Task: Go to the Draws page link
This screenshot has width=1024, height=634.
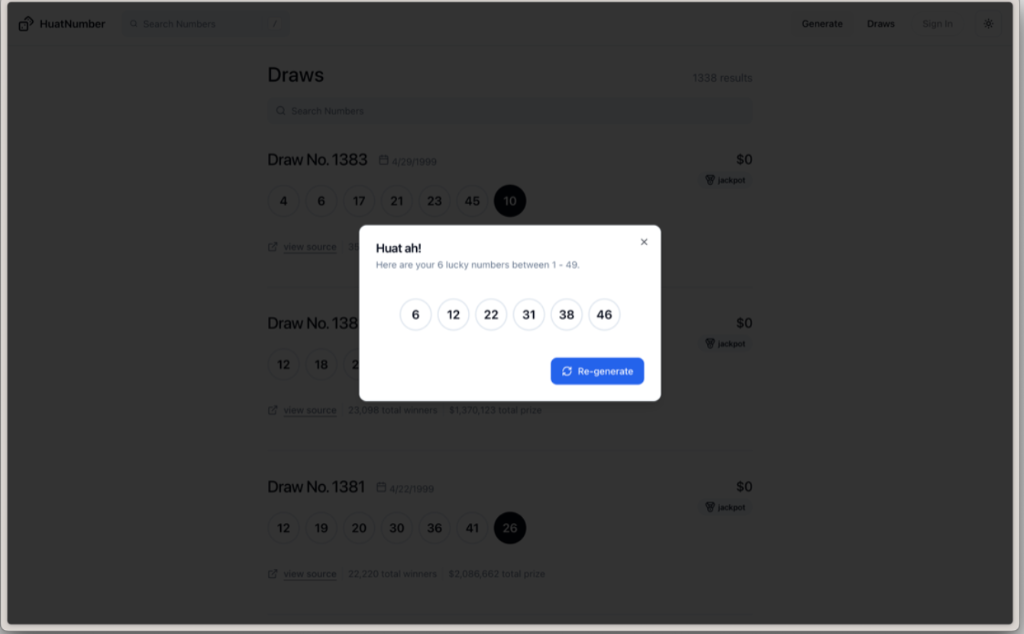Action: coord(880,24)
